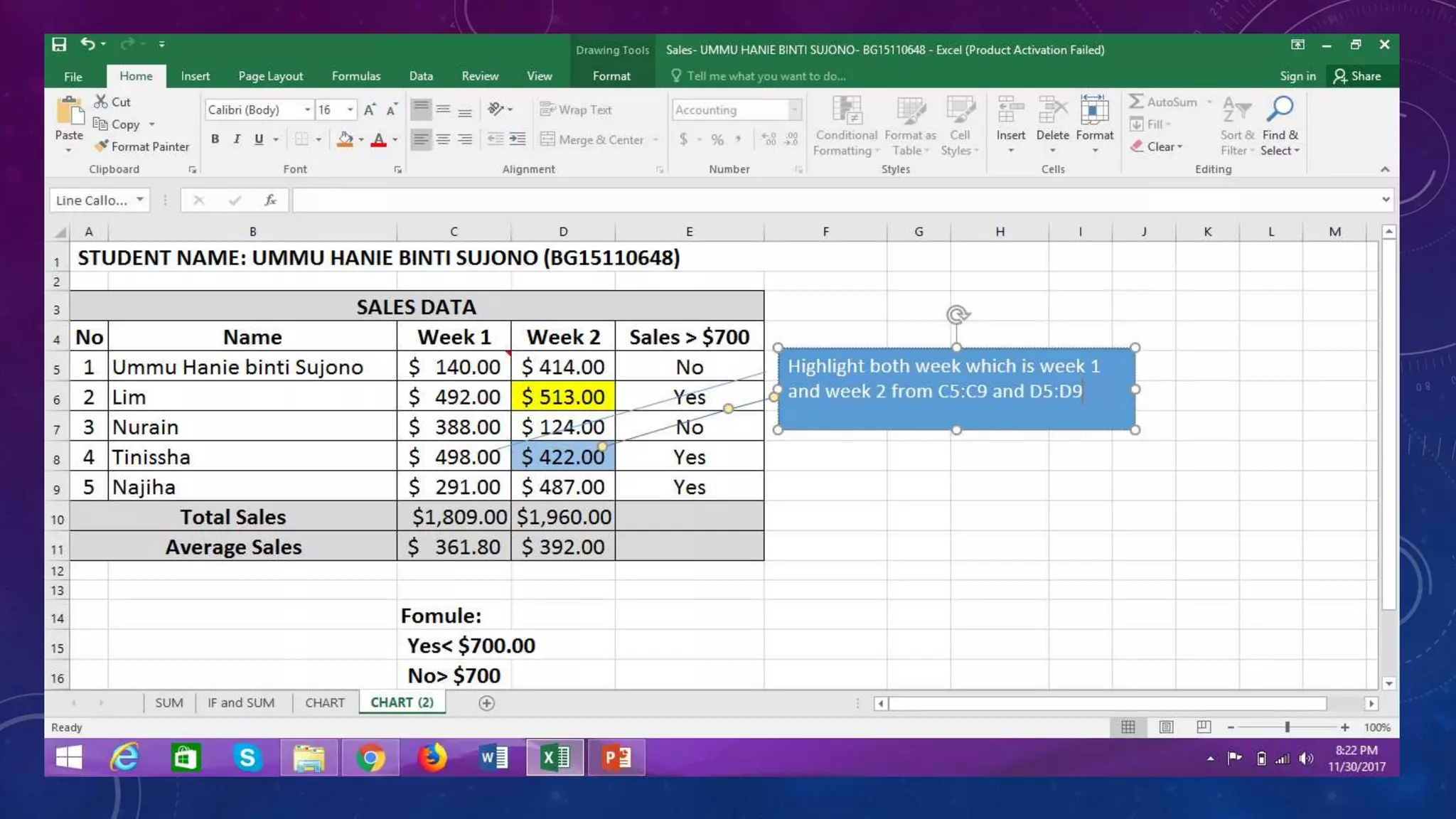1456x819 pixels.
Task: Click the Save icon in quick access toolbar
Action: (59, 45)
